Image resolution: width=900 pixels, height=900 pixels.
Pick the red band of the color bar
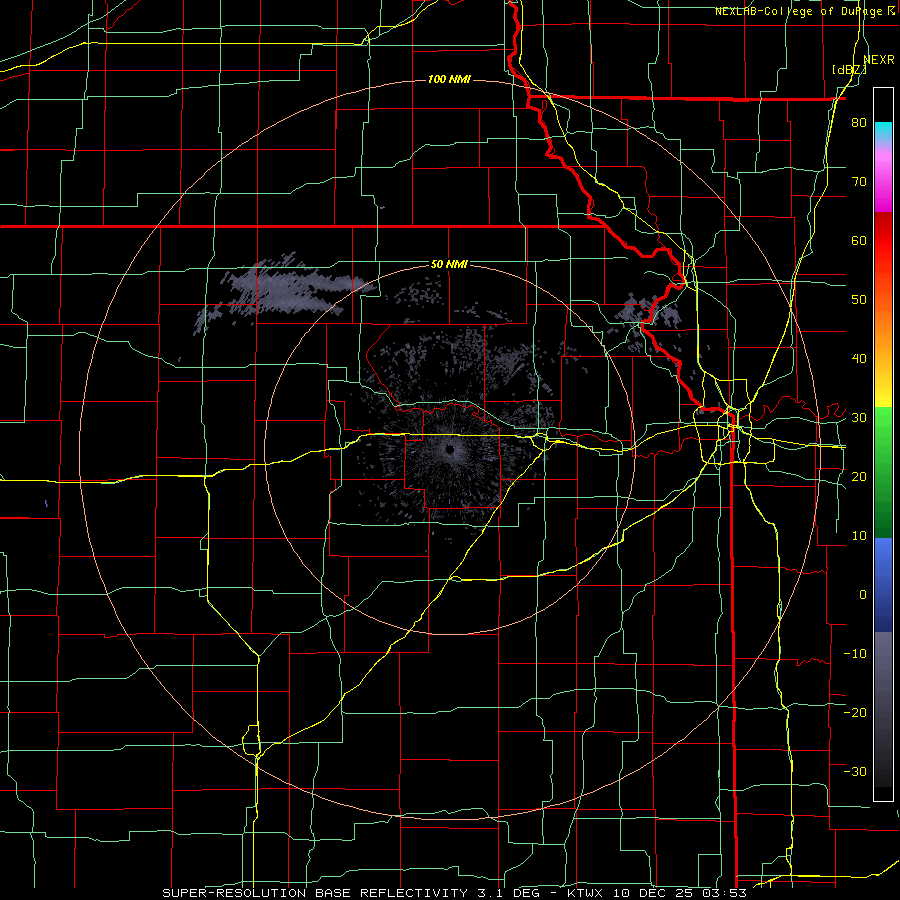tap(883, 241)
